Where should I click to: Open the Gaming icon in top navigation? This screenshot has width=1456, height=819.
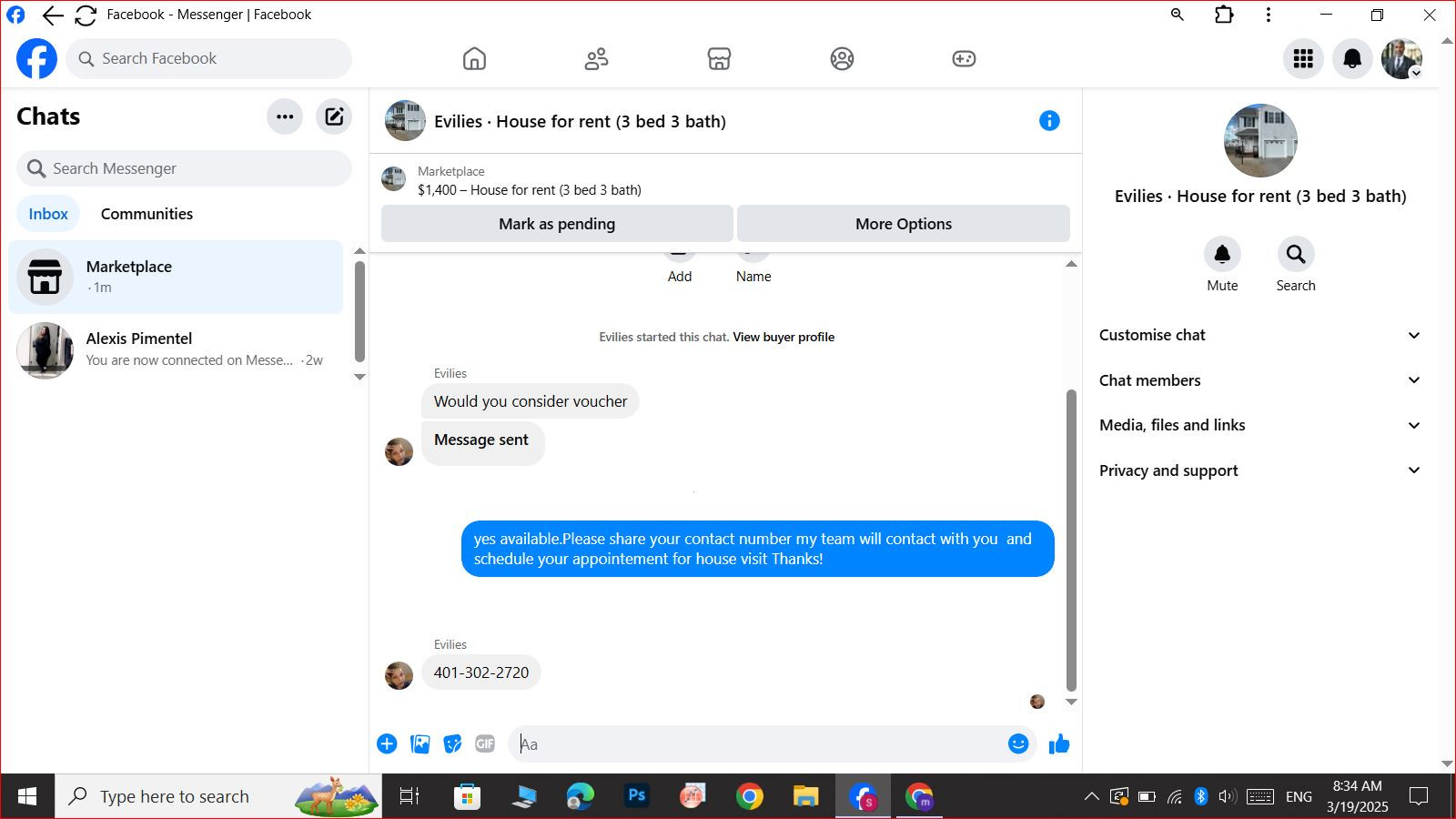[964, 59]
